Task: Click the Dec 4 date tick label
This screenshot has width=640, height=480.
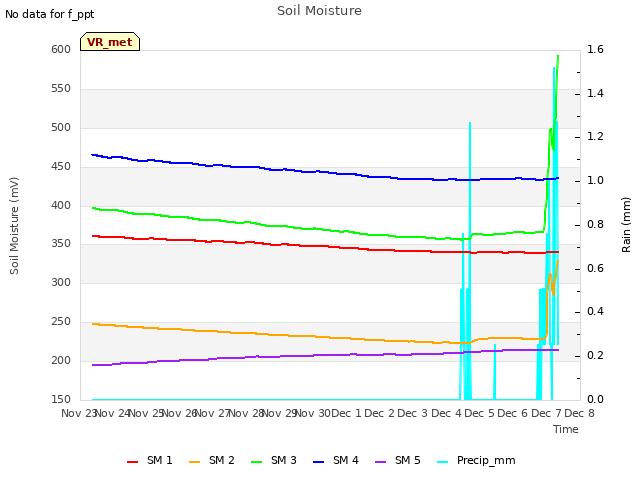Action: (447, 413)
